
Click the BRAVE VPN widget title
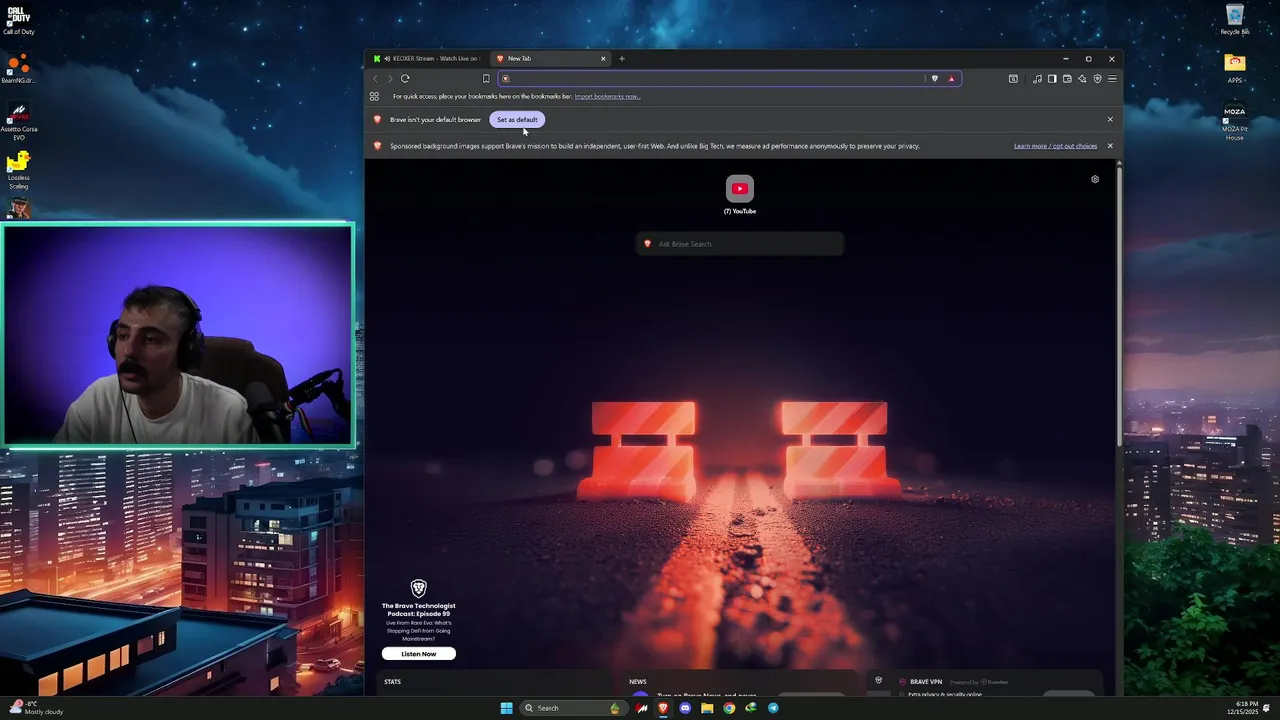tap(926, 682)
